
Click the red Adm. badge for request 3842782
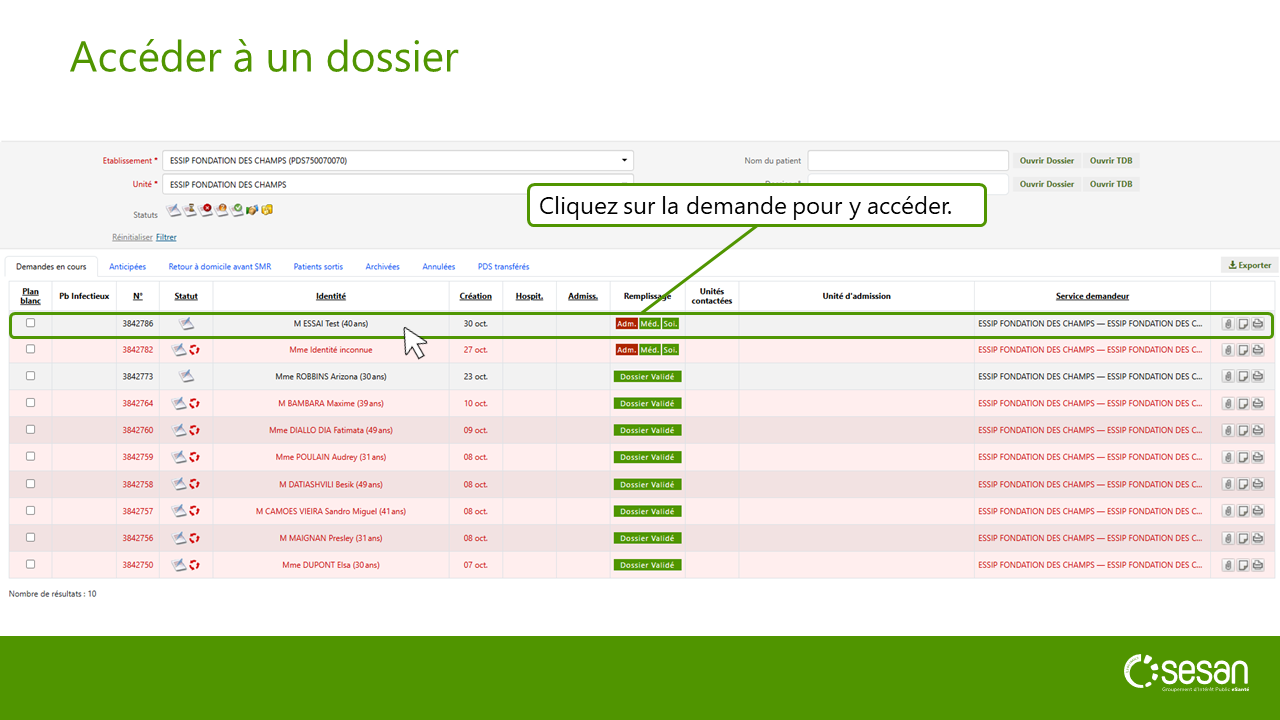click(x=626, y=350)
